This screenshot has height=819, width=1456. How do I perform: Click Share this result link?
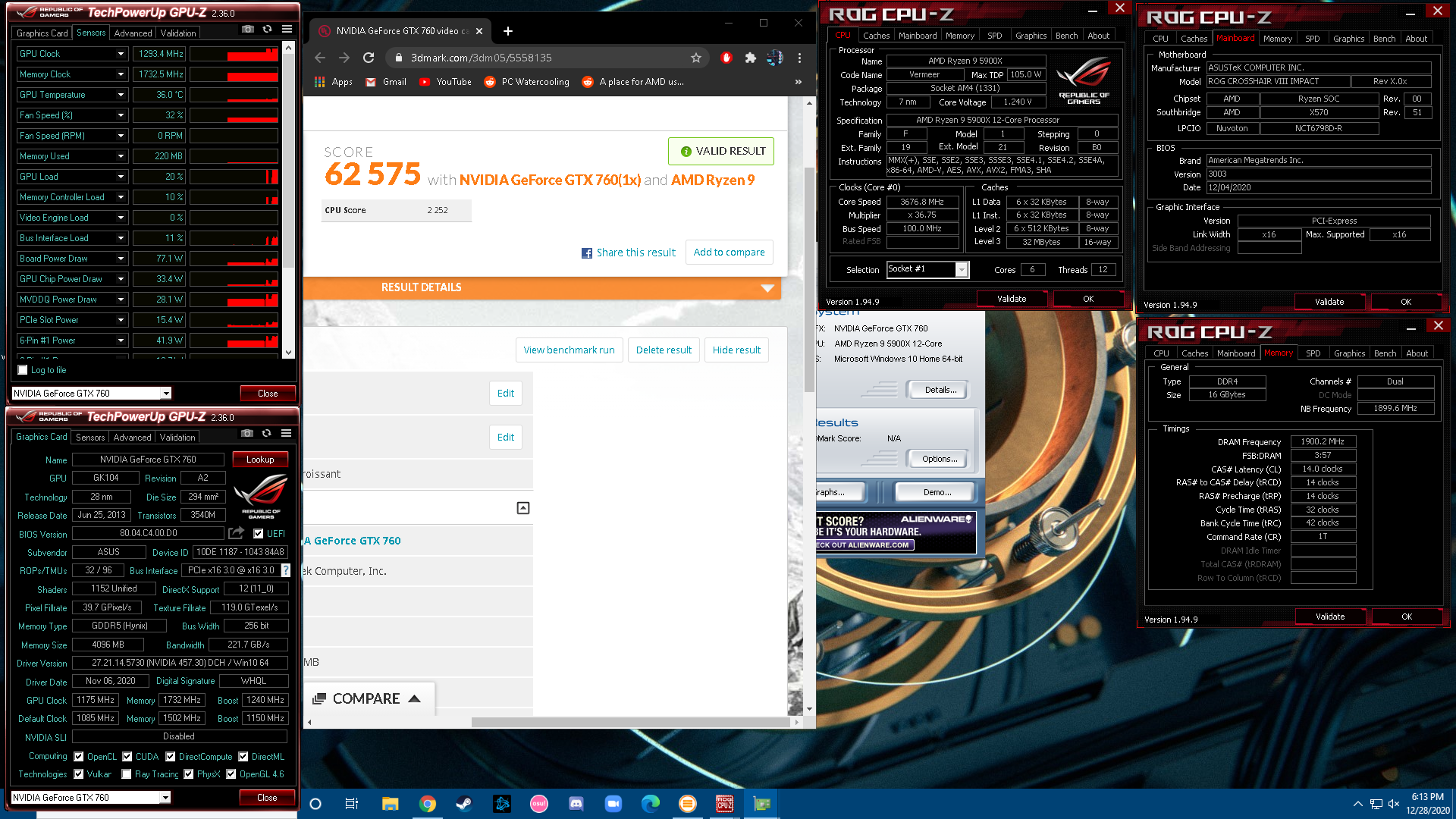[x=629, y=253]
